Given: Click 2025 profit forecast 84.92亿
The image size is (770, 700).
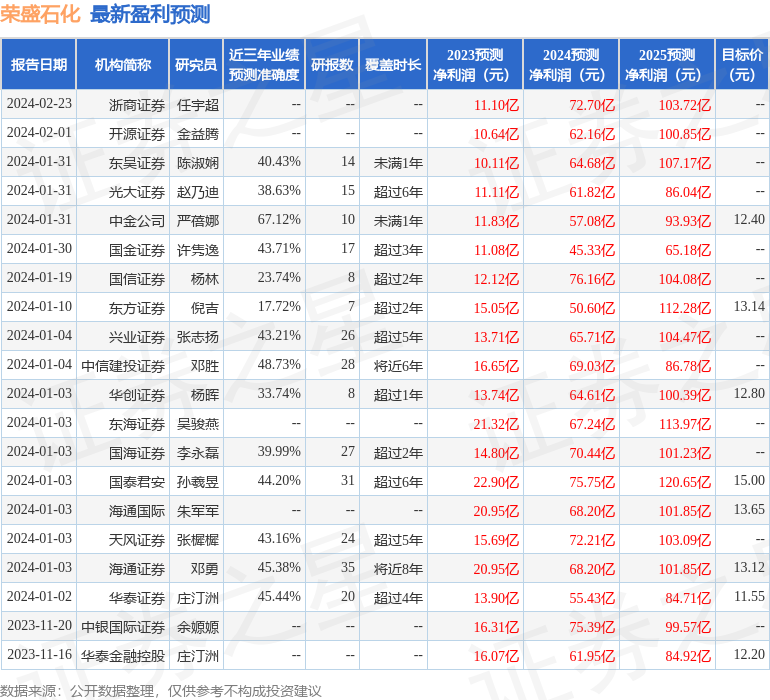Looking at the screenshot, I should point(688,656).
